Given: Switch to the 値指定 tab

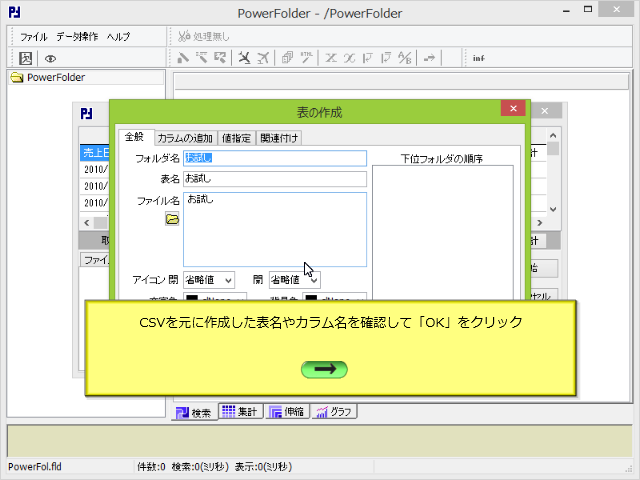Looking at the screenshot, I should [236, 138].
